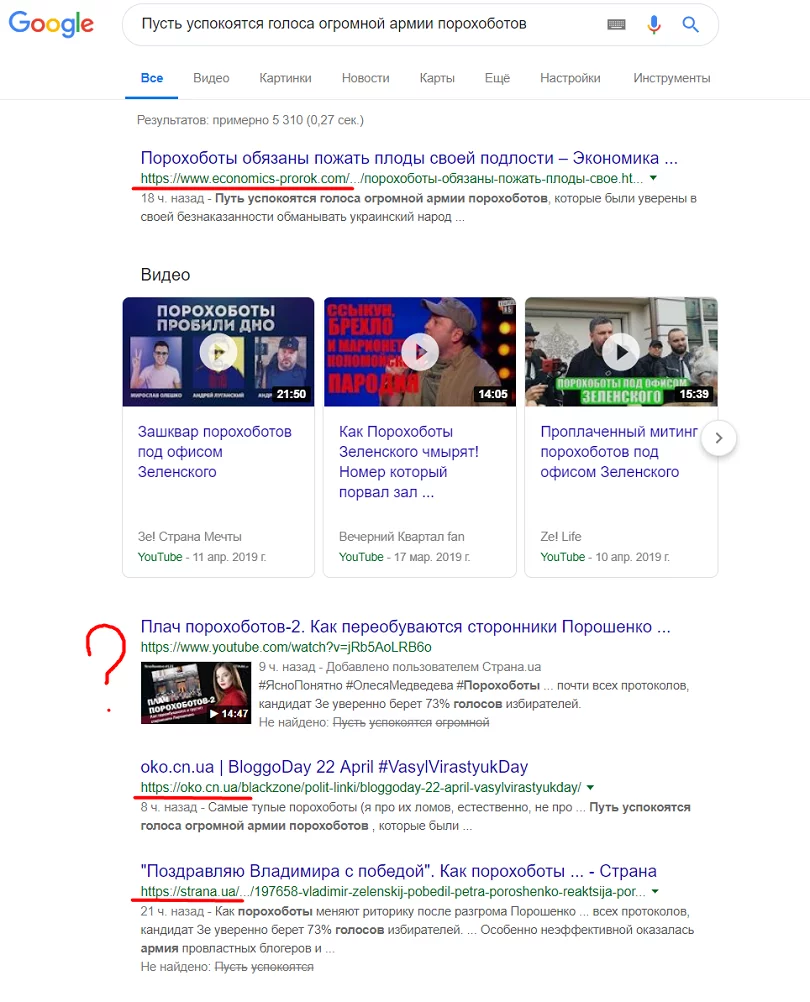Screen dimensions: 810x1002
Task: Open 'Настройки' search settings
Action: pos(570,78)
